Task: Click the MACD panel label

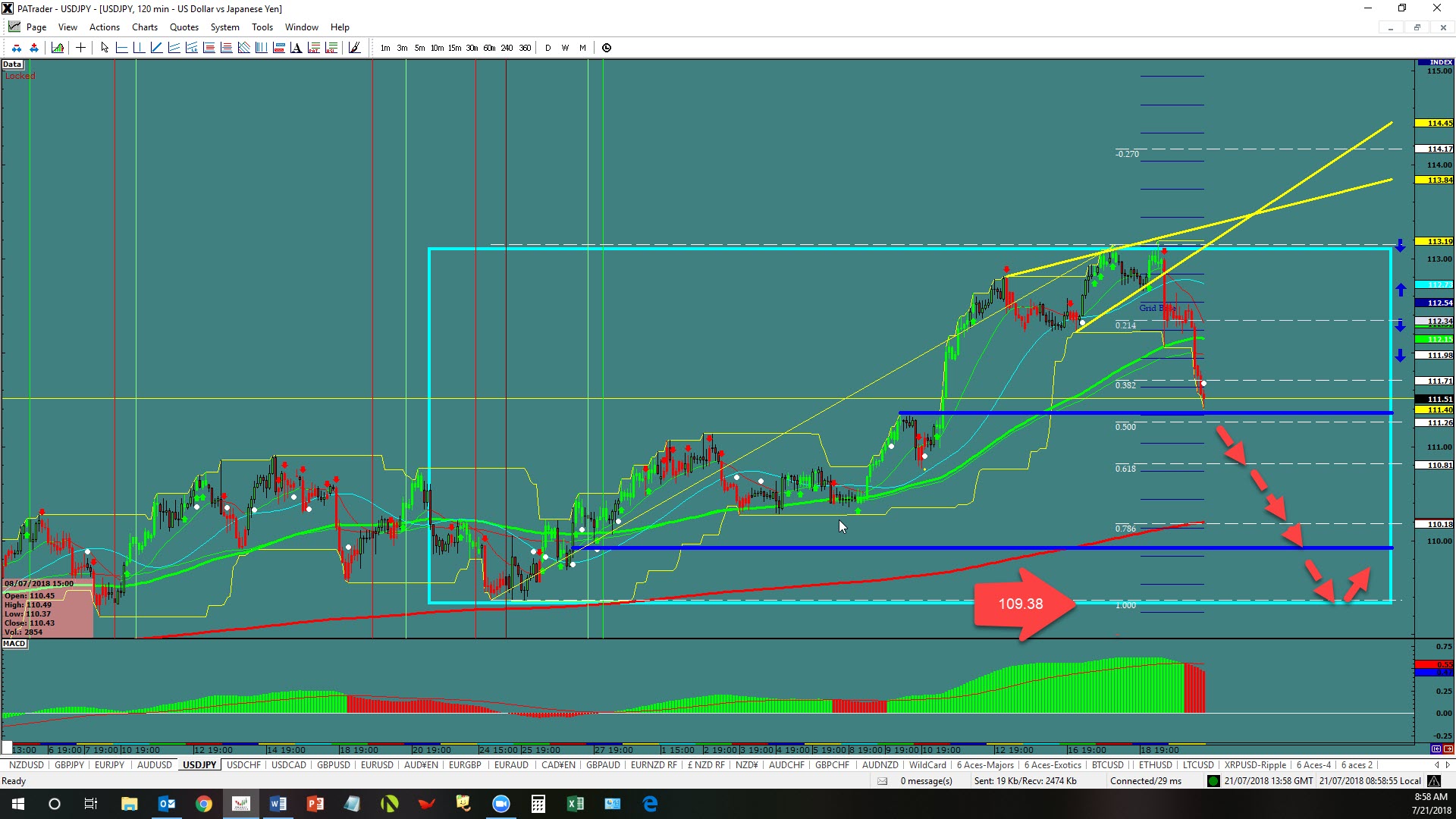Action: (14, 644)
